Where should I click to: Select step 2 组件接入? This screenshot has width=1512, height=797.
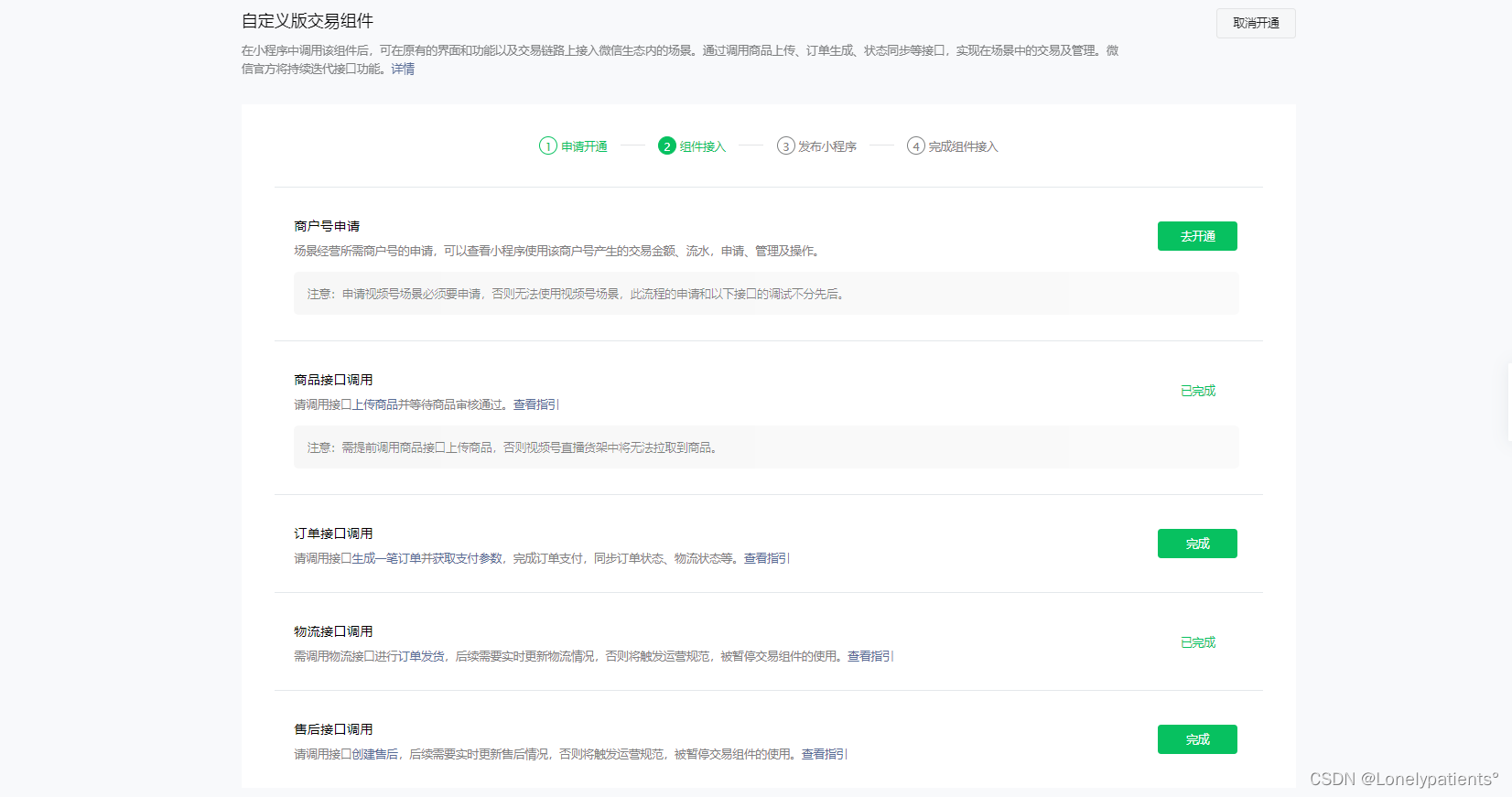tap(692, 146)
